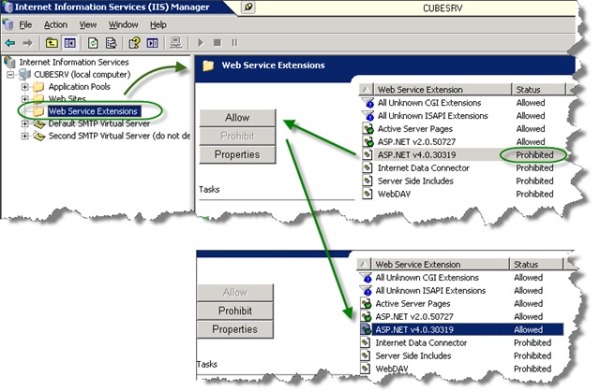Sort by Status column header, upper list
Image resolution: width=600 pixels, height=391 pixels.
[539, 90]
